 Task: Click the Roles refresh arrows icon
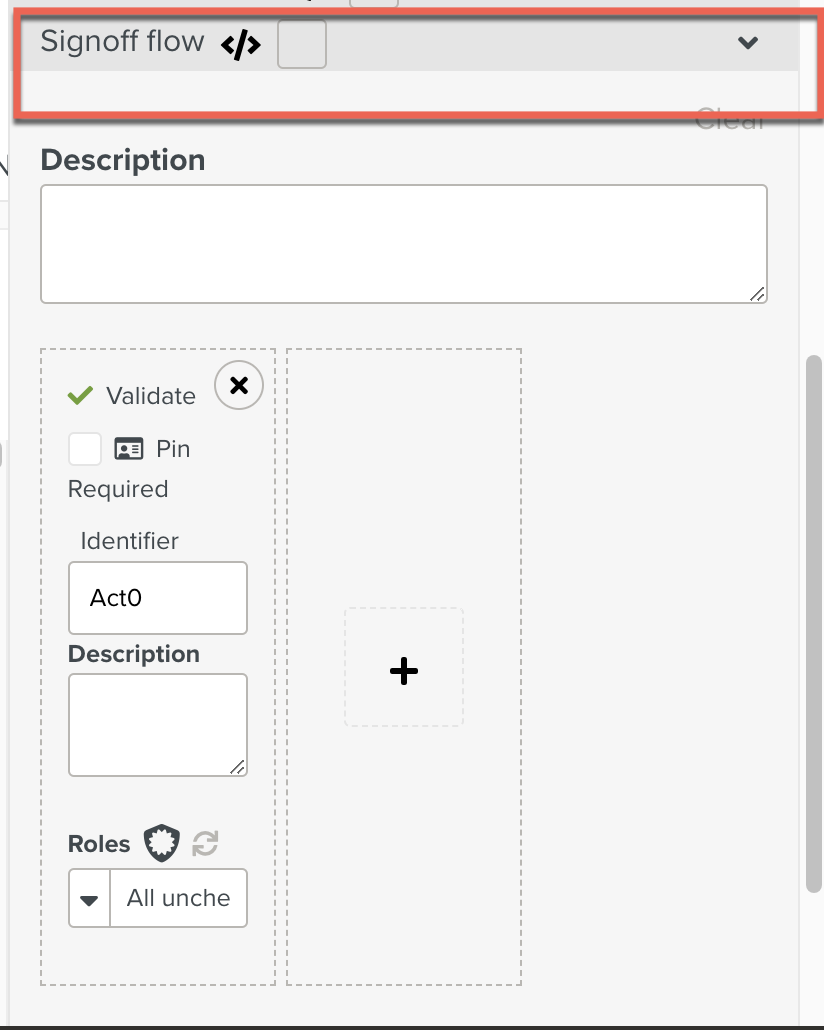(x=205, y=844)
